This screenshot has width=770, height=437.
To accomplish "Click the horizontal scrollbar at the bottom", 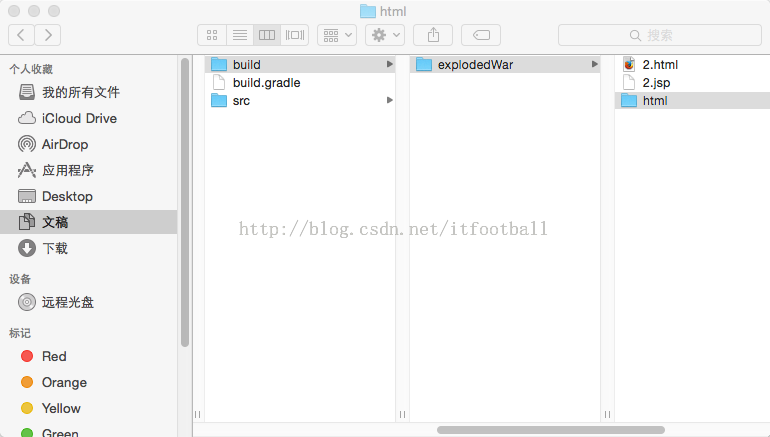I will pos(550,430).
